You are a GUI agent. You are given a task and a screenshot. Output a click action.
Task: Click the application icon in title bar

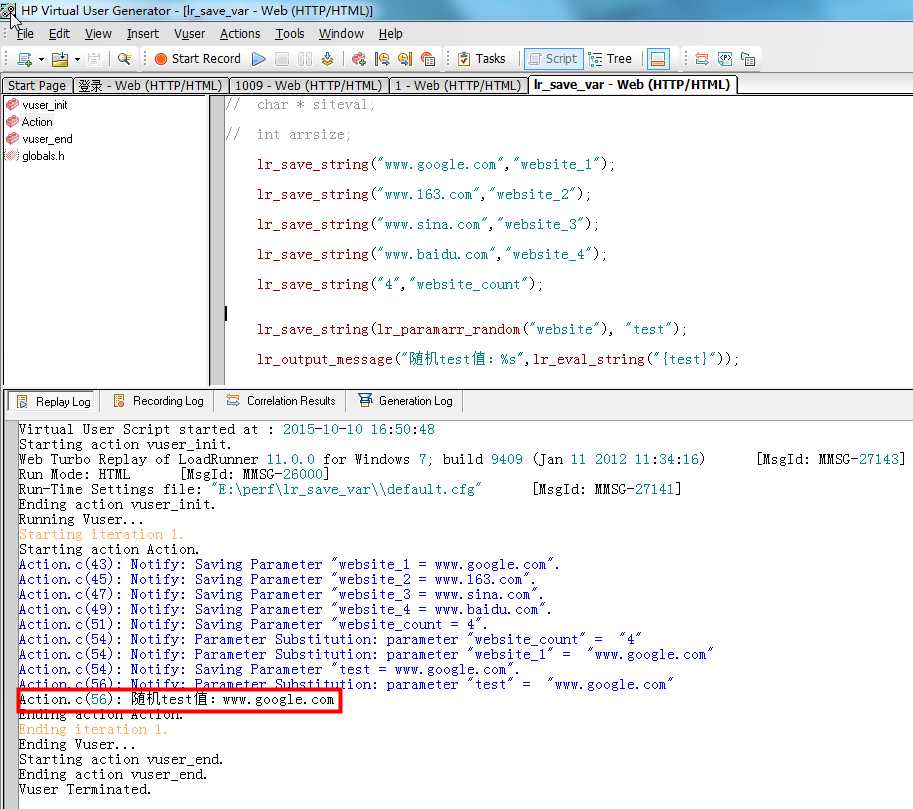click(x=8, y=10)
